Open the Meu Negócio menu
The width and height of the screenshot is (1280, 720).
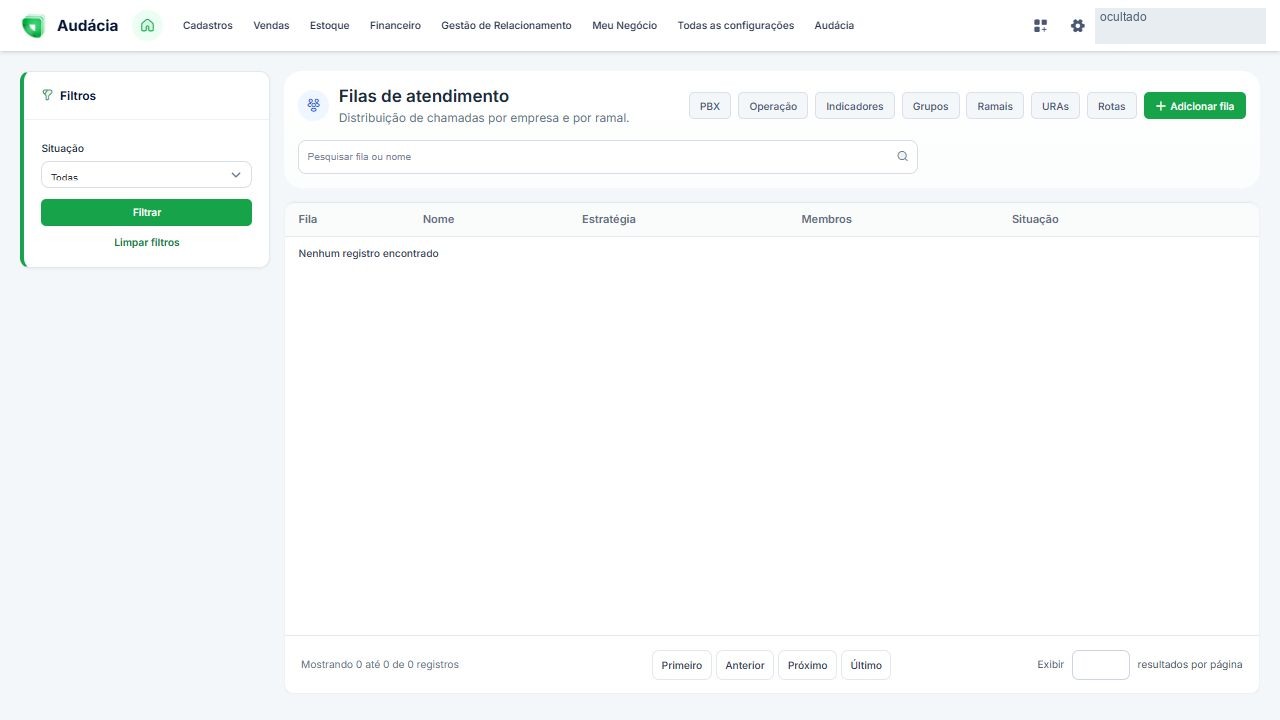click(624, 26)
